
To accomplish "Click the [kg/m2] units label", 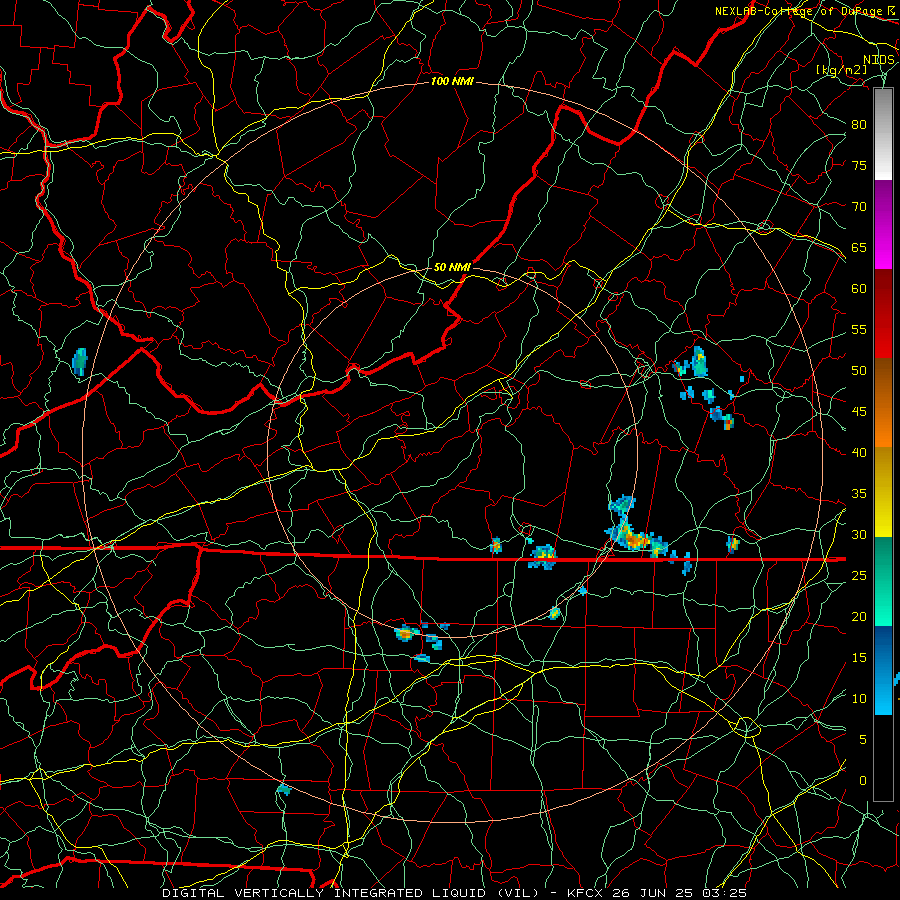I will point(842,70).
